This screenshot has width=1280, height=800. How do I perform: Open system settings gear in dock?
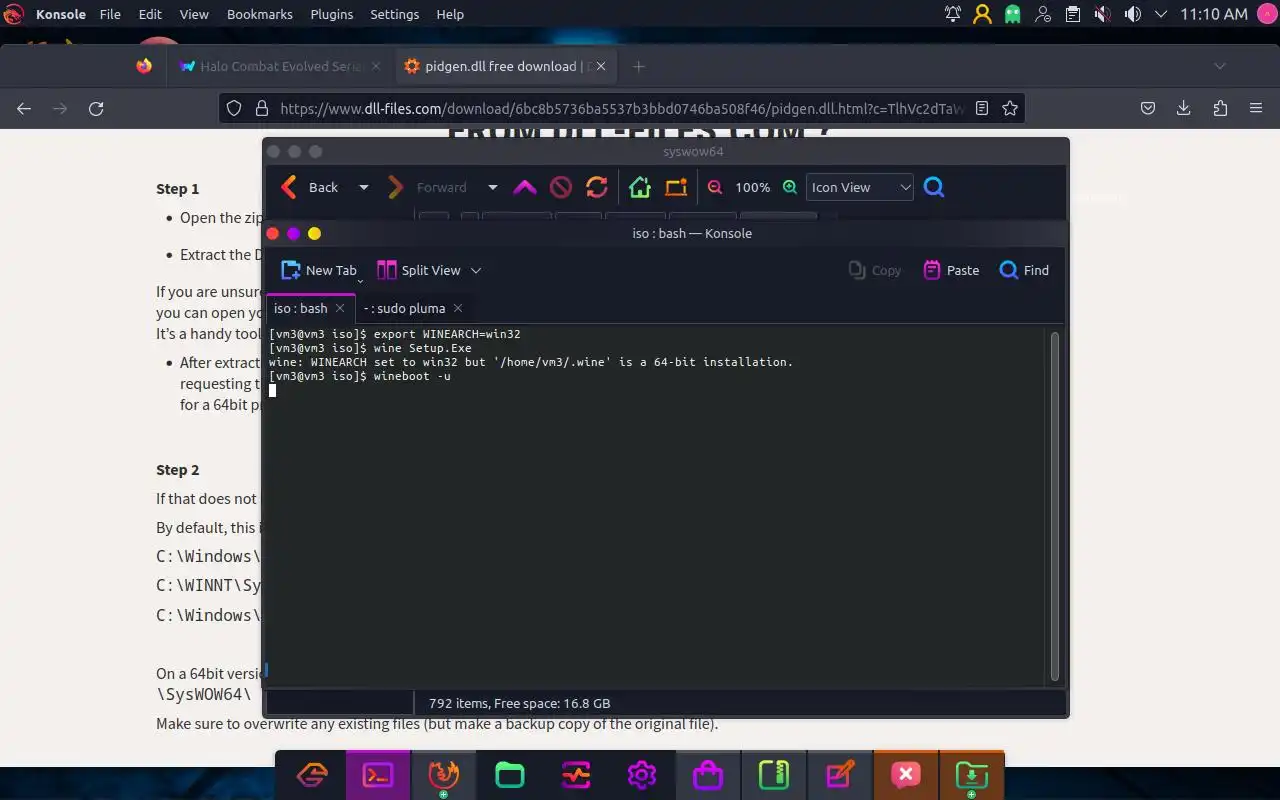click(641, 775)
